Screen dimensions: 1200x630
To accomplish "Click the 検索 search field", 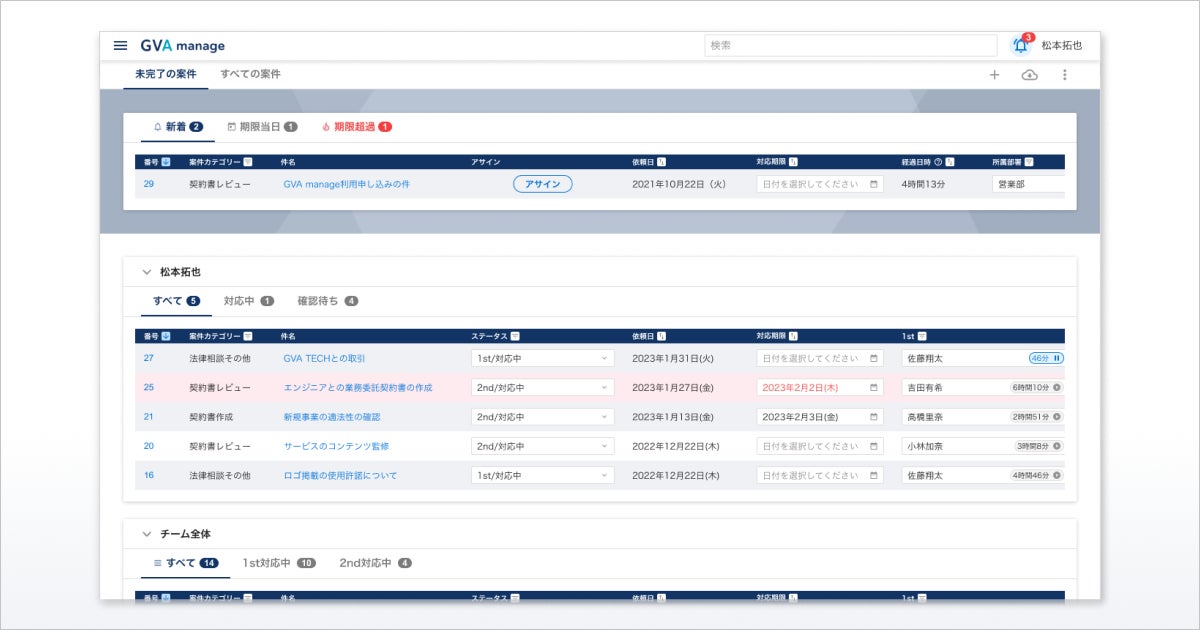I will tap(851, 45).
